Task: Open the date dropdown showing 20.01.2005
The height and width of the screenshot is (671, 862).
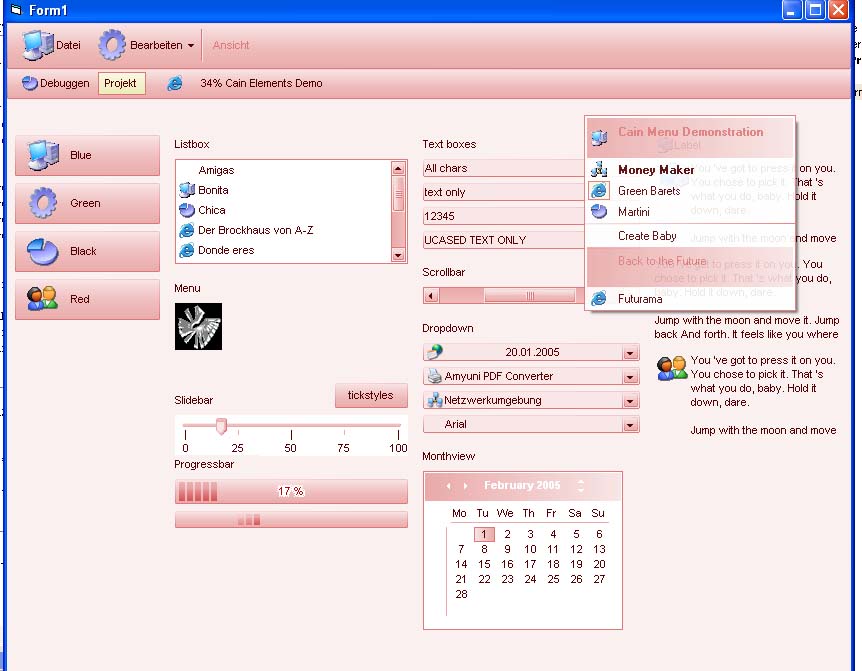Action: [630, 352]
